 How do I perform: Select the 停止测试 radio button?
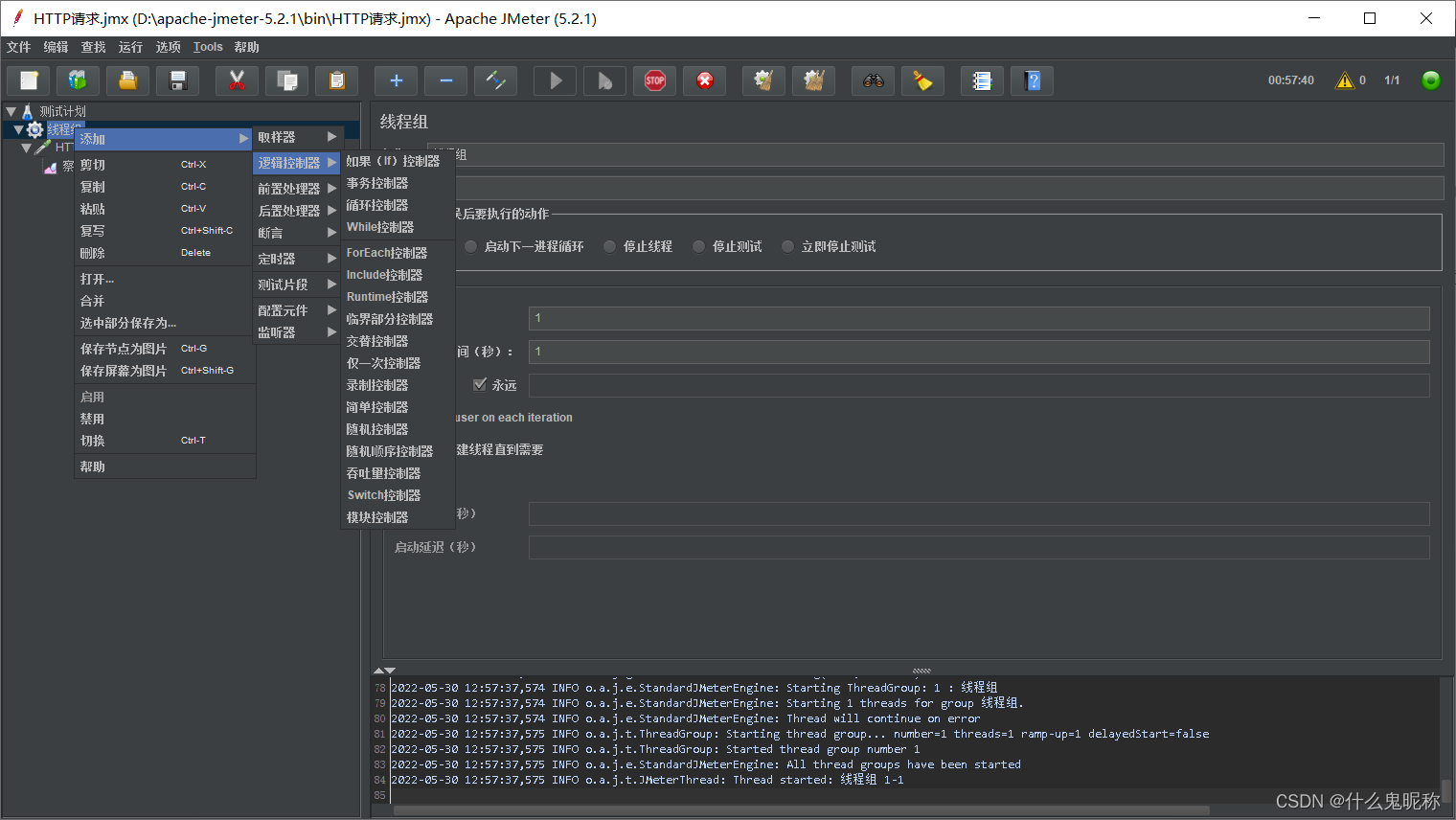698,246
